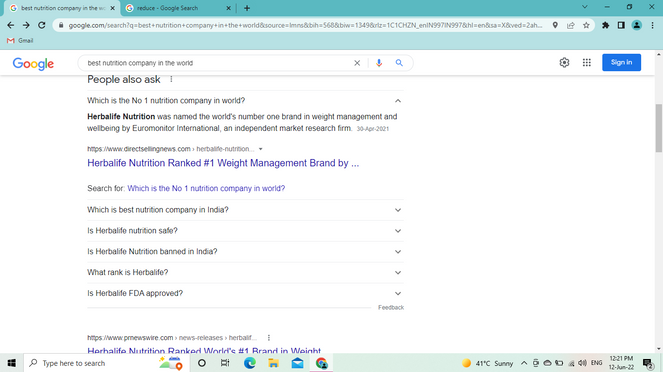The height and width of the screenshot is (372, 663).
Task: Open Herbalife Nutrition Ranked World's #1 Brand result
Action: pyautogui.click(x=204, y=350)
